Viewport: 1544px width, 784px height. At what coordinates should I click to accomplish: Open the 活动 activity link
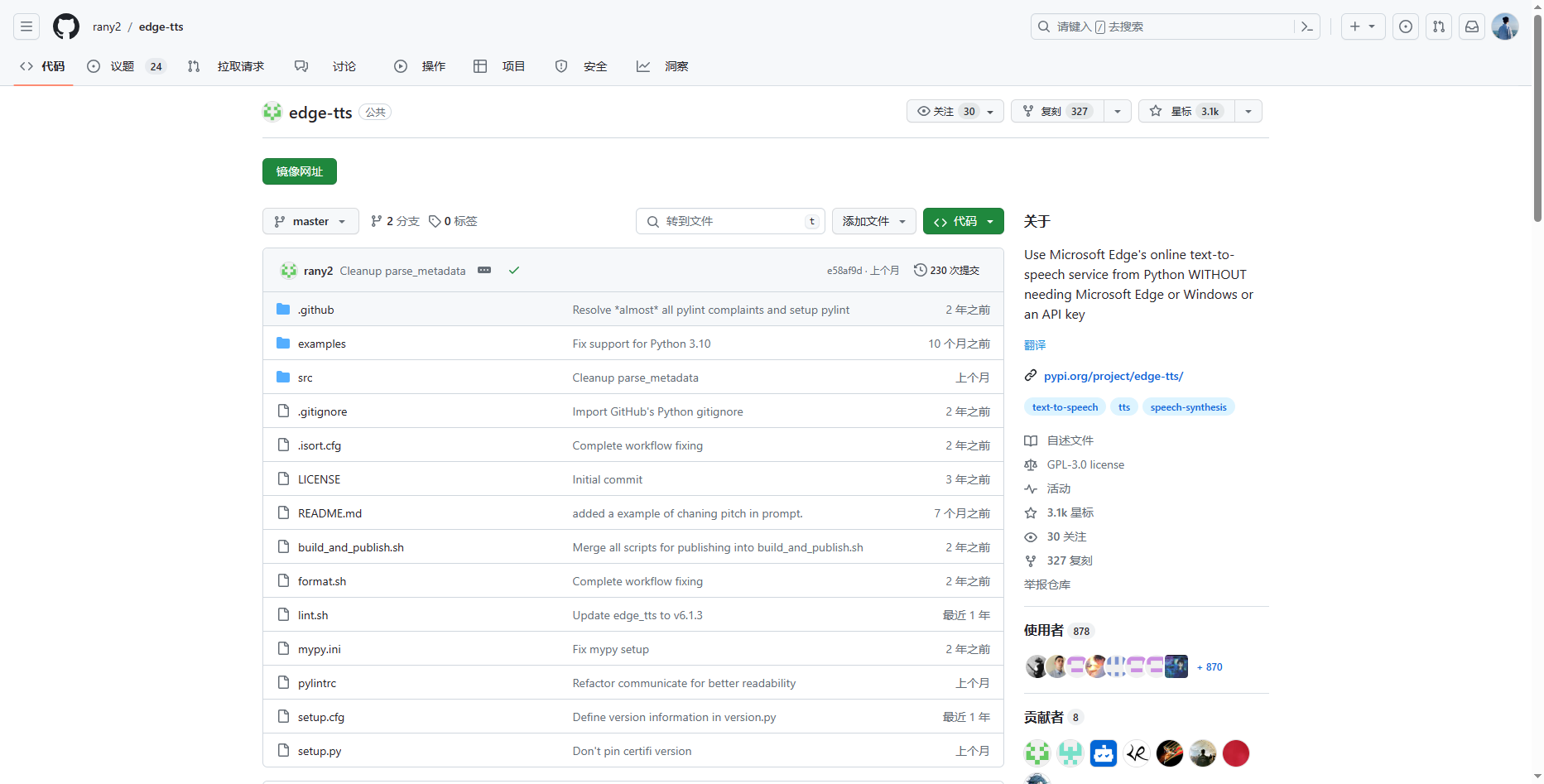1059,488
